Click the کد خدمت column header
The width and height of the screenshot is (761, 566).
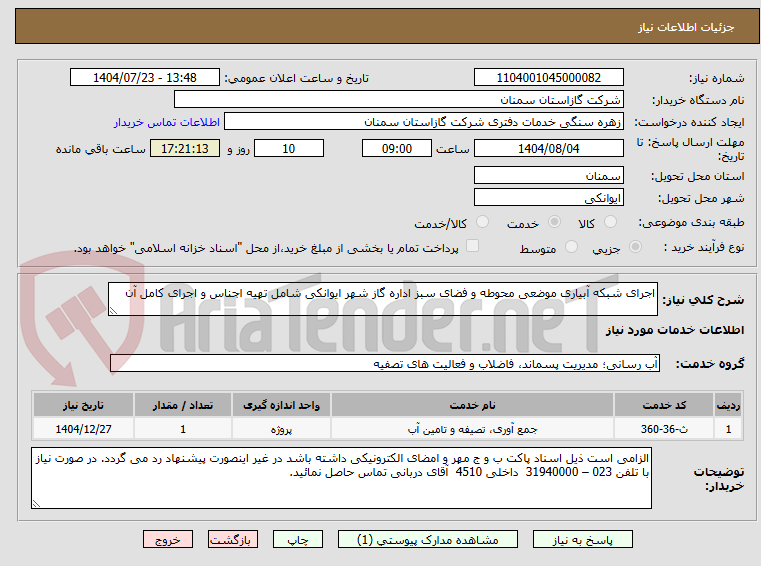pyautogui.click(x=664, y=405)
